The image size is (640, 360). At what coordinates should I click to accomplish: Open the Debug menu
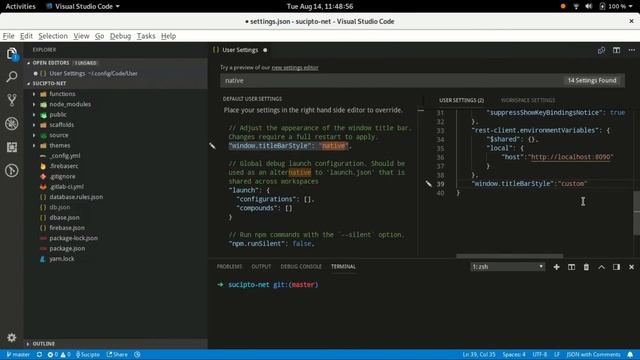[120, 36]
